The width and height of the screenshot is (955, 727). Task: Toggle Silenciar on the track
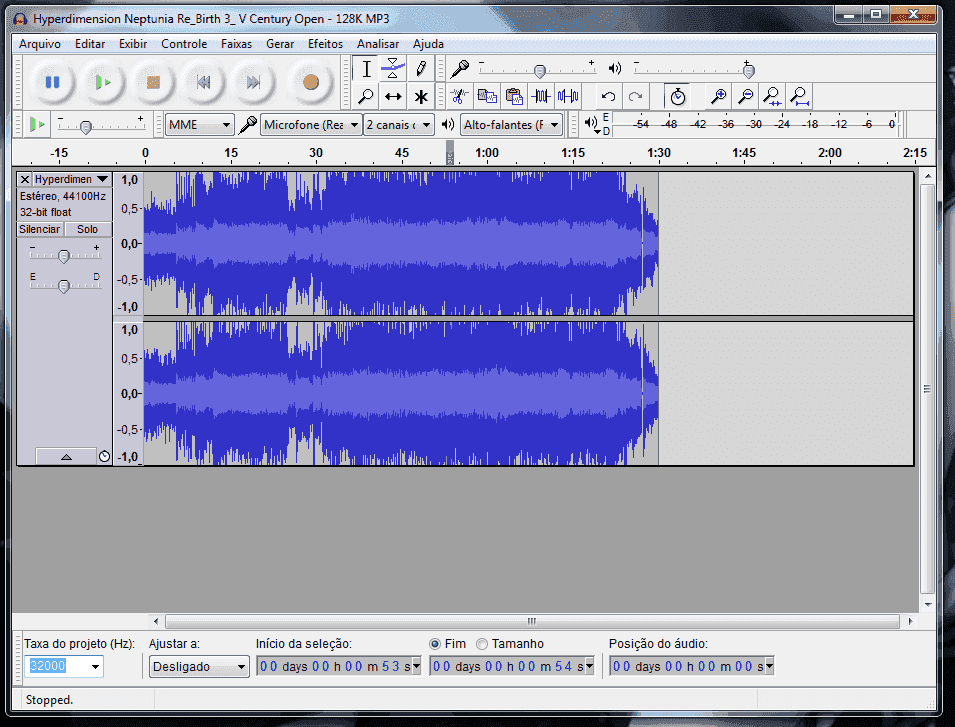click(40, 229)
